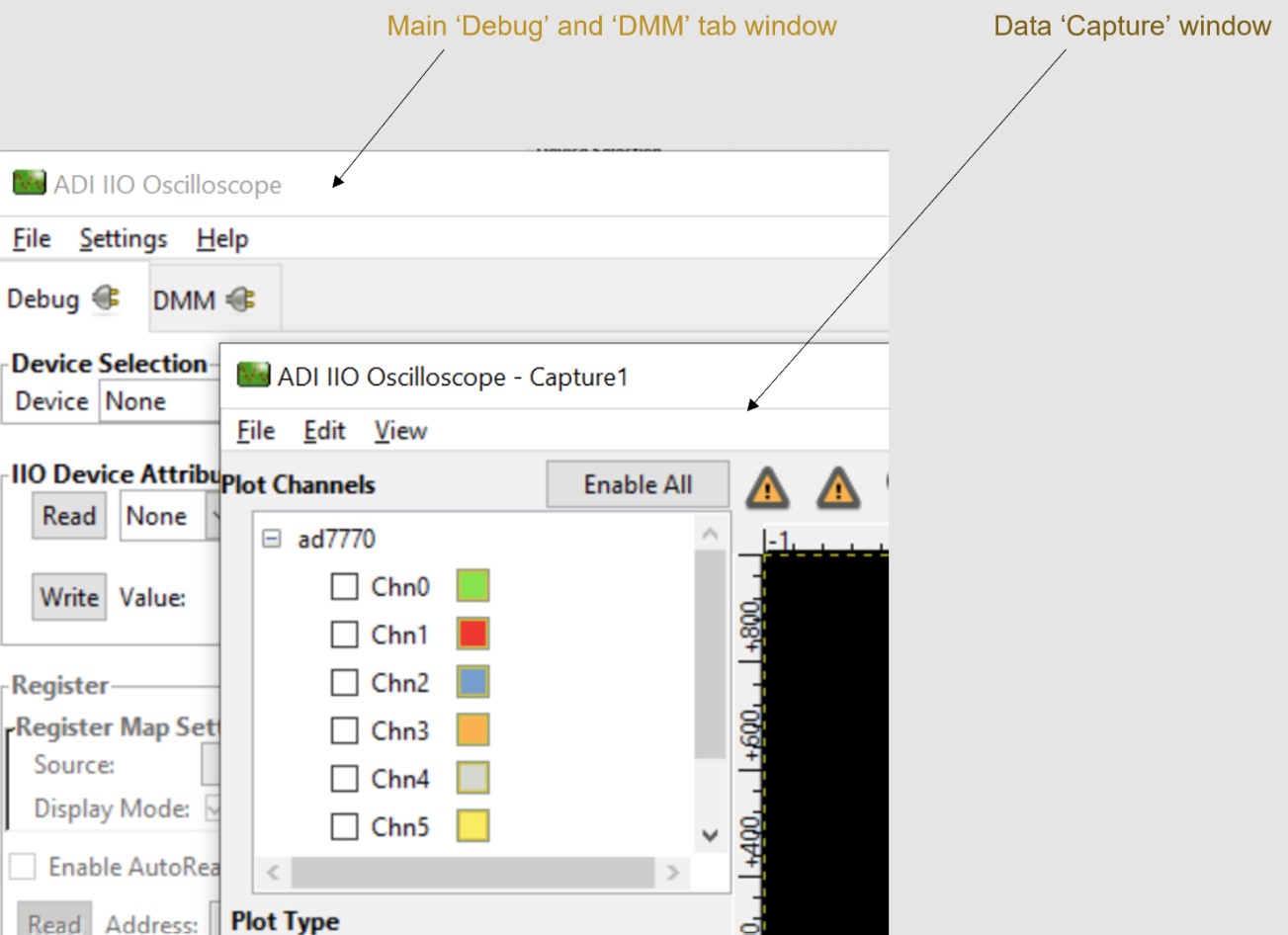
Task: Toggle Enable AutoRead checkbox in main window
Action: 22,867
